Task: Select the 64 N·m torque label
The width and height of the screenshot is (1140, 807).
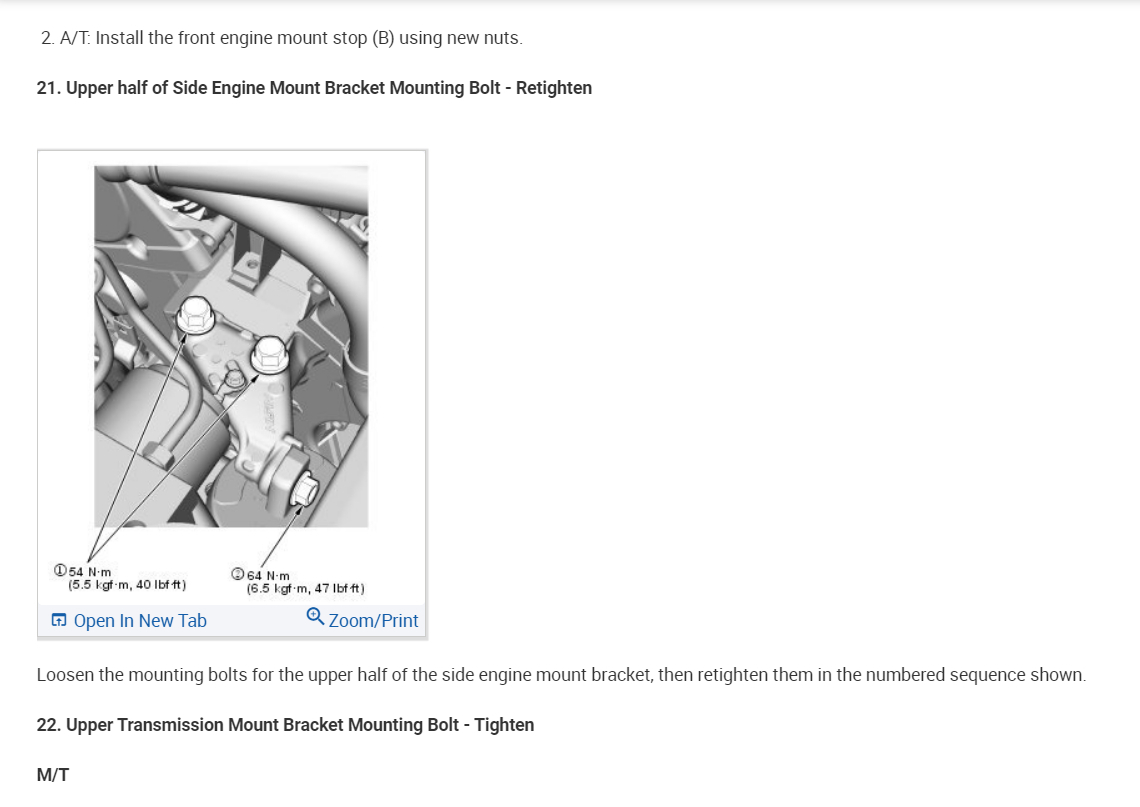Action: tap(268, 576)
